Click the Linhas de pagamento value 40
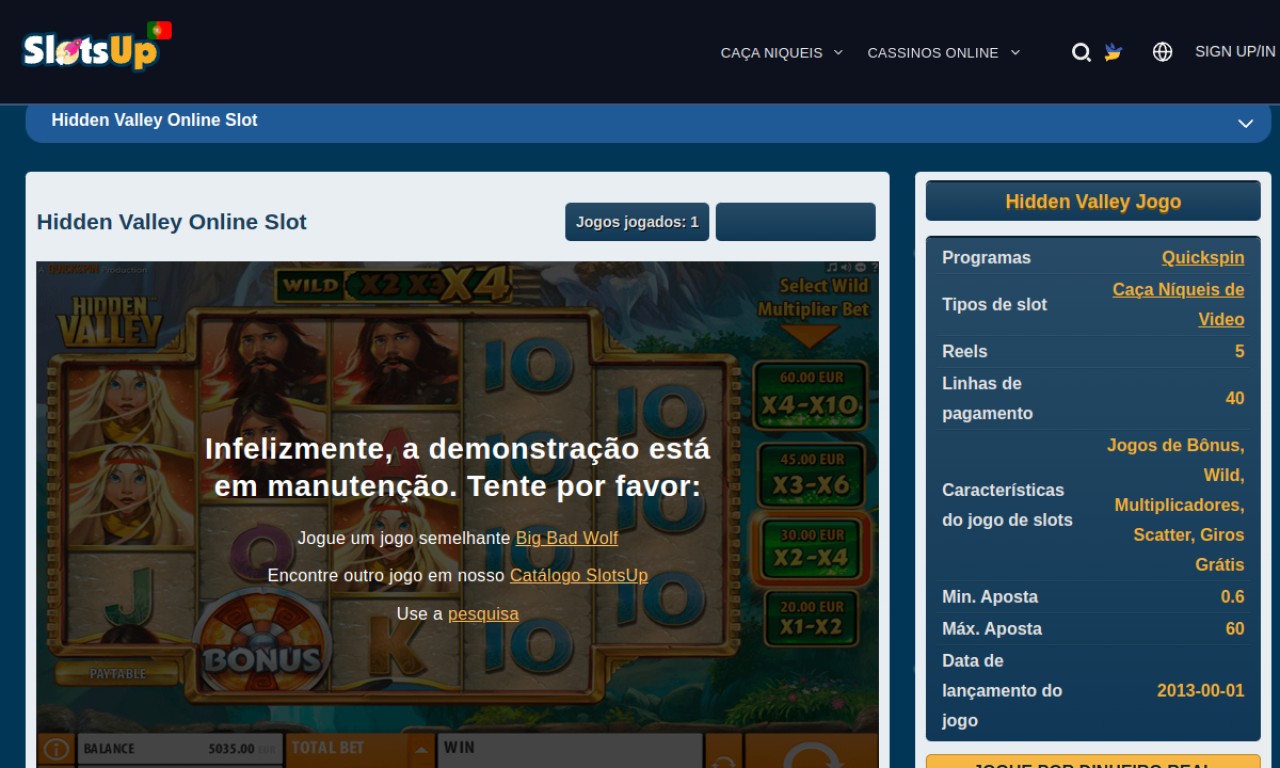The height and width of the screenshot is (768, 1280). click(1235, 399)
